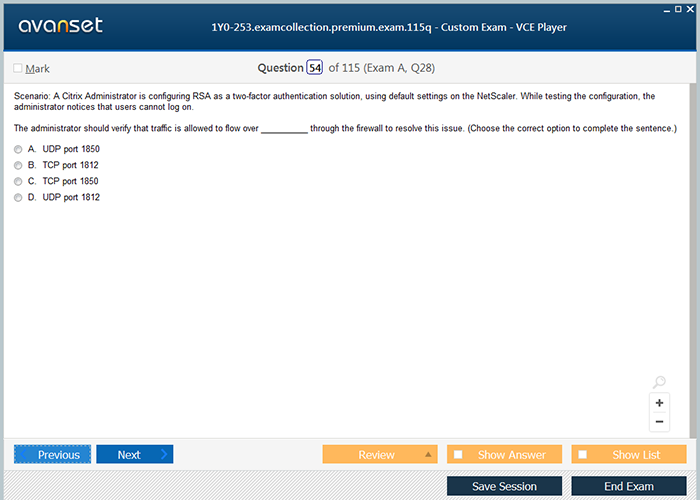This screenshot has width=700, height=500.
Task: Choose option C, TCP port 1850
Action: (18, 181)
